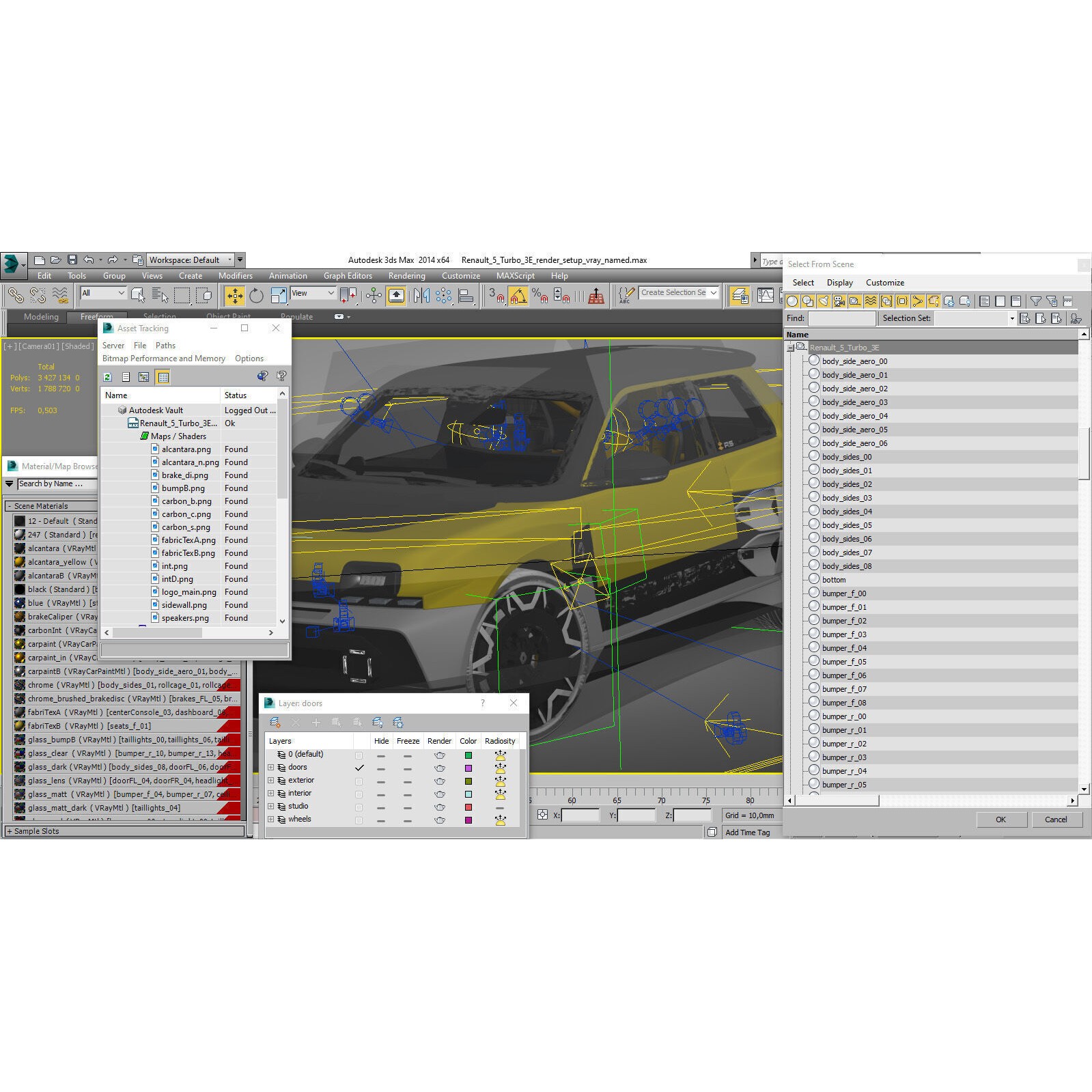Screen dimensions: 1092x1092
Task: Collapse the Scene Materials section
Action: [9, 506]
